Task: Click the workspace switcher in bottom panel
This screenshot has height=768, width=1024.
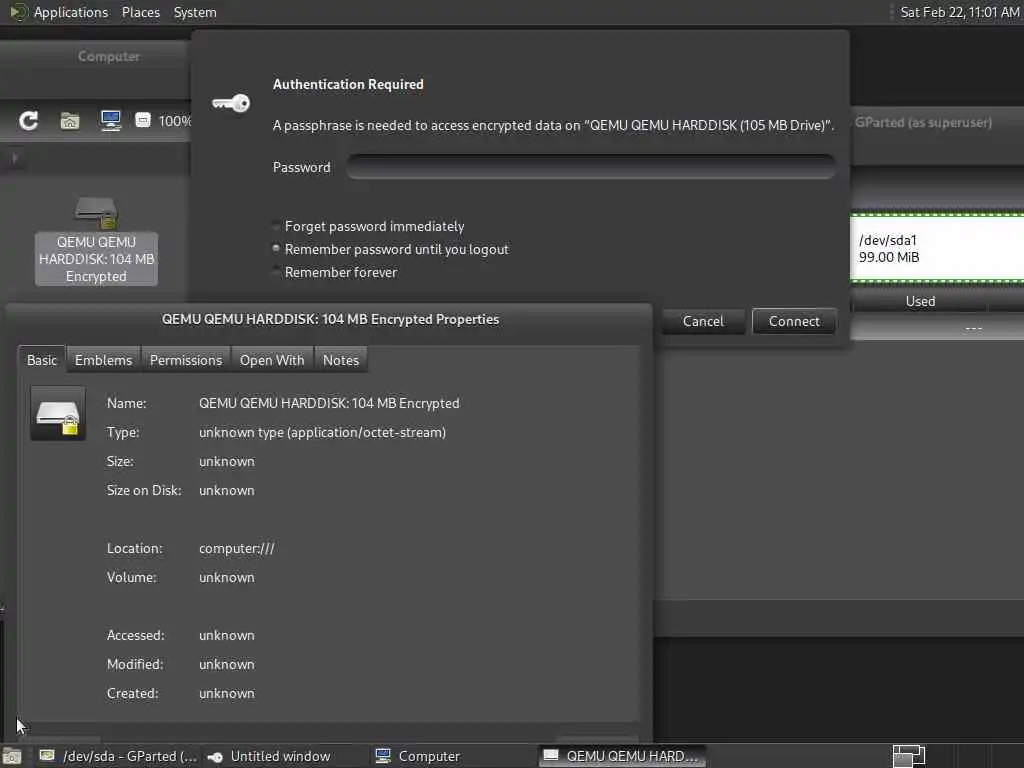Action: coord(909,756)
